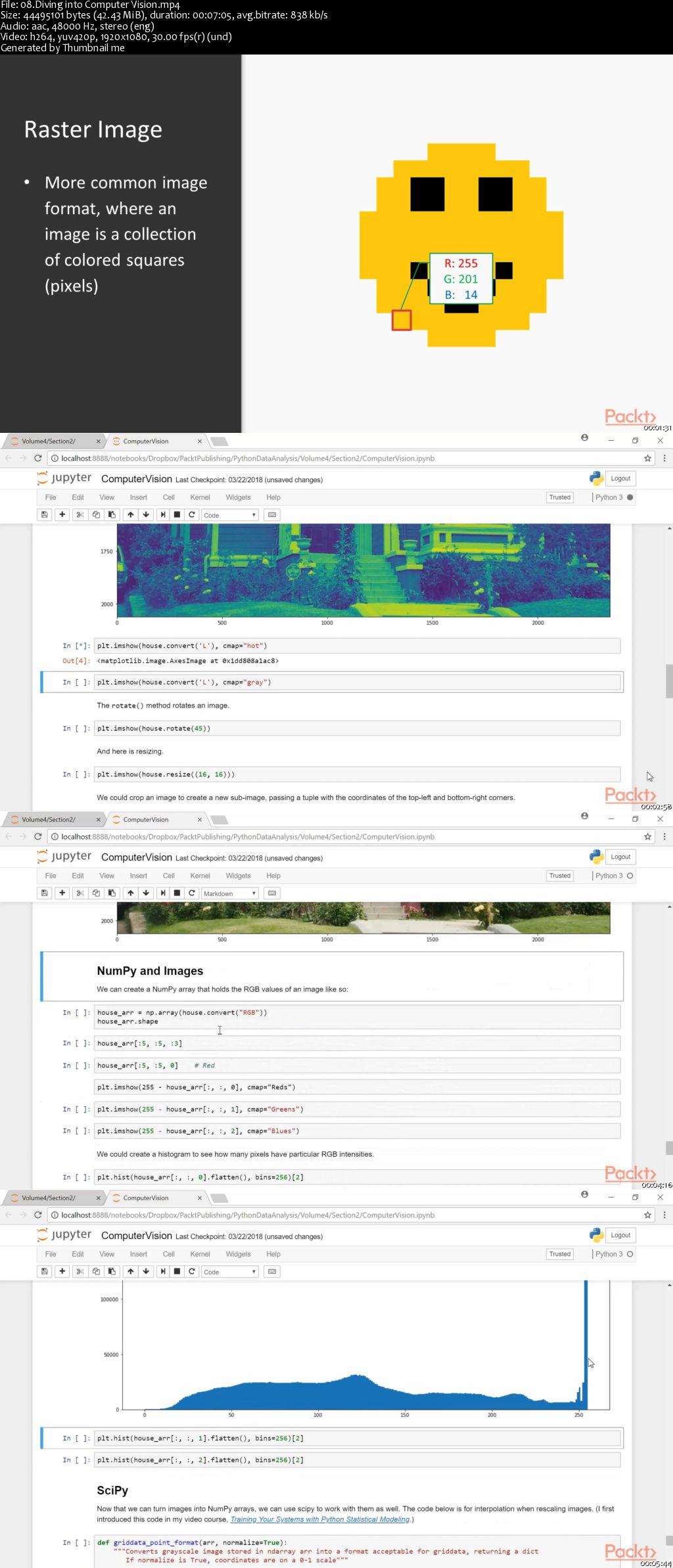Click Python 3 kernel indicator in 00:02:58 frame
The height and width of the screenshot is (1568, 673).
615,497
